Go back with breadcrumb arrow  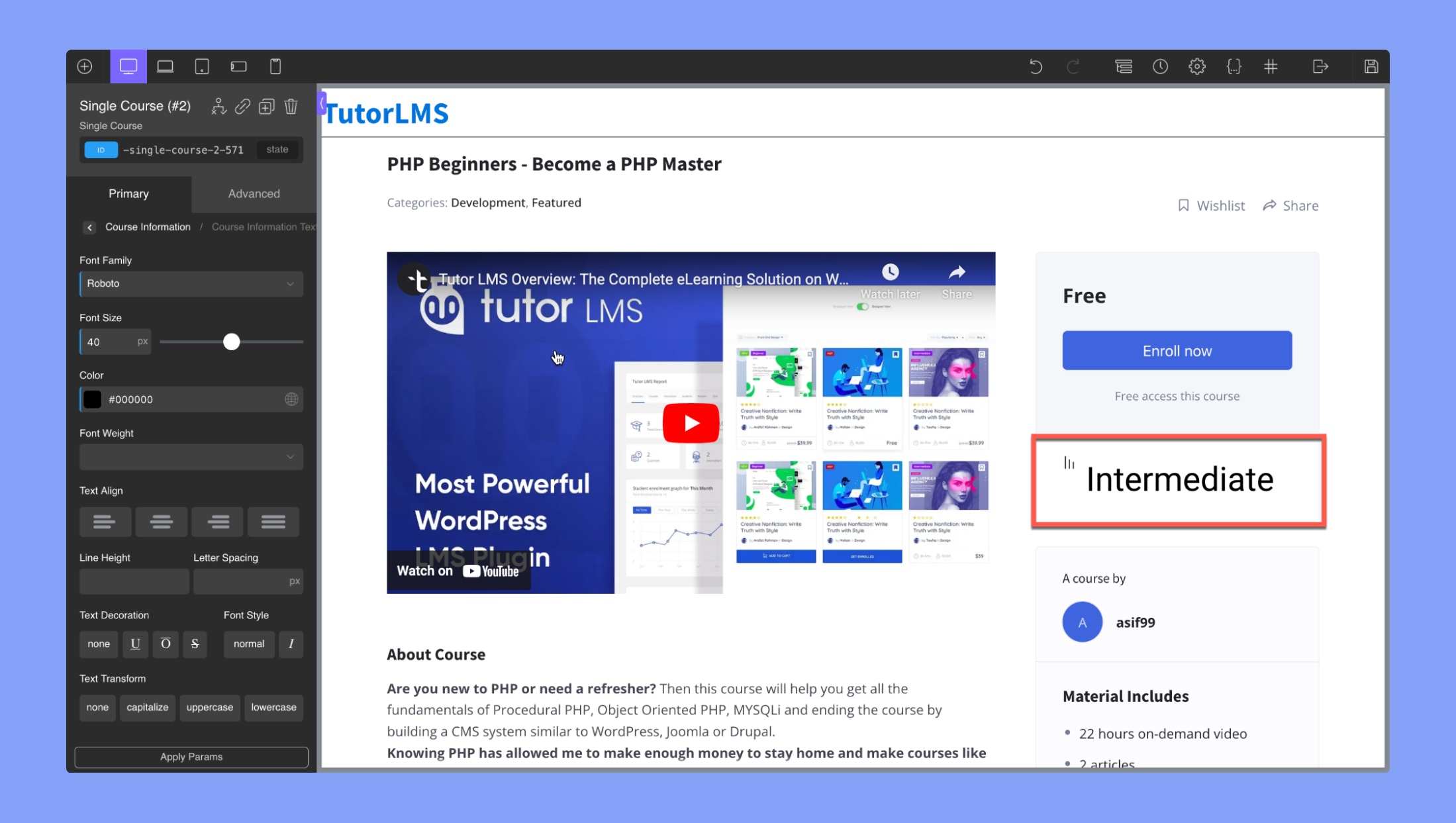89,227
